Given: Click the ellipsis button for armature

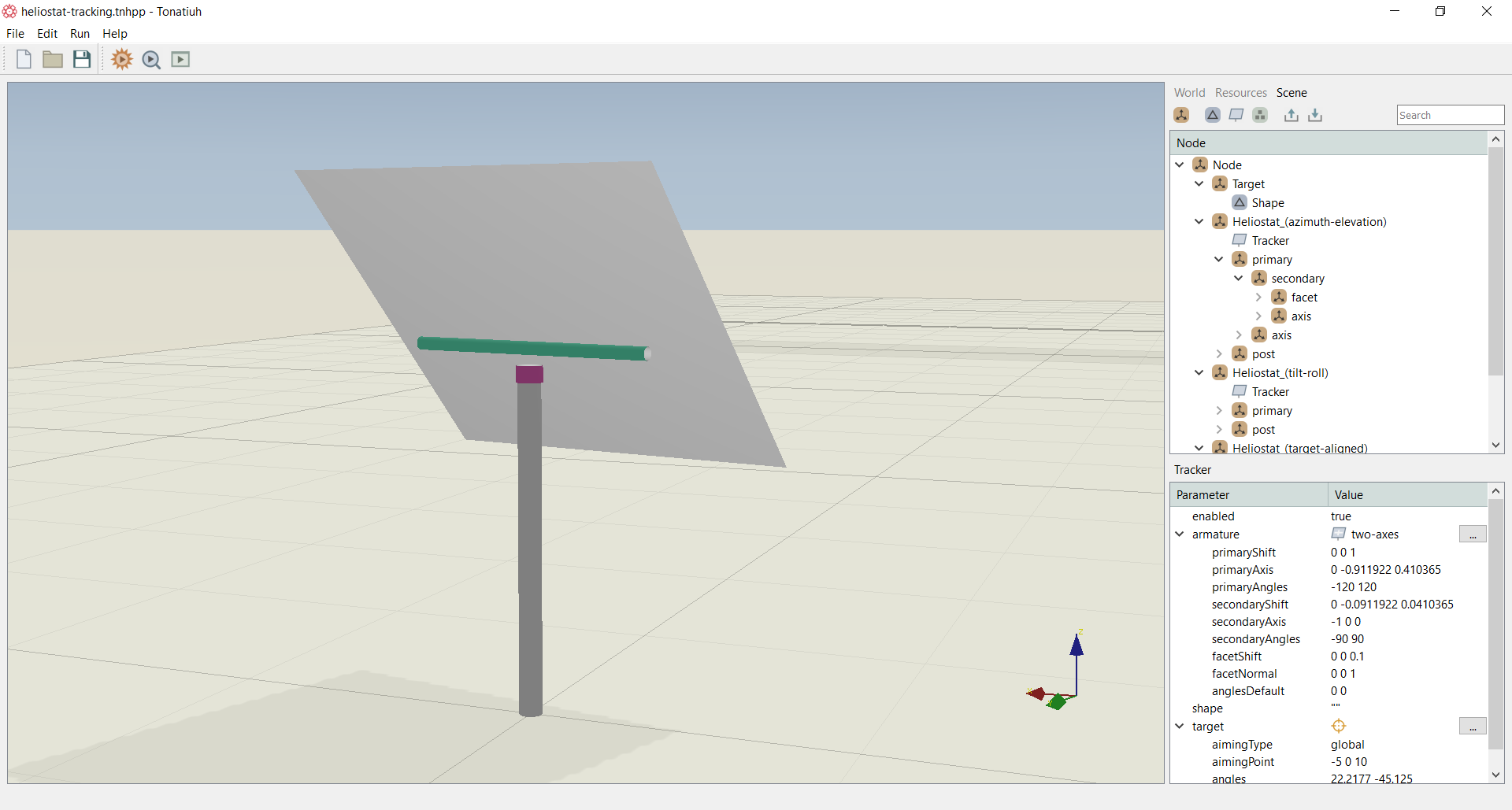Looking at the screenshot, I should point(1473,534).
